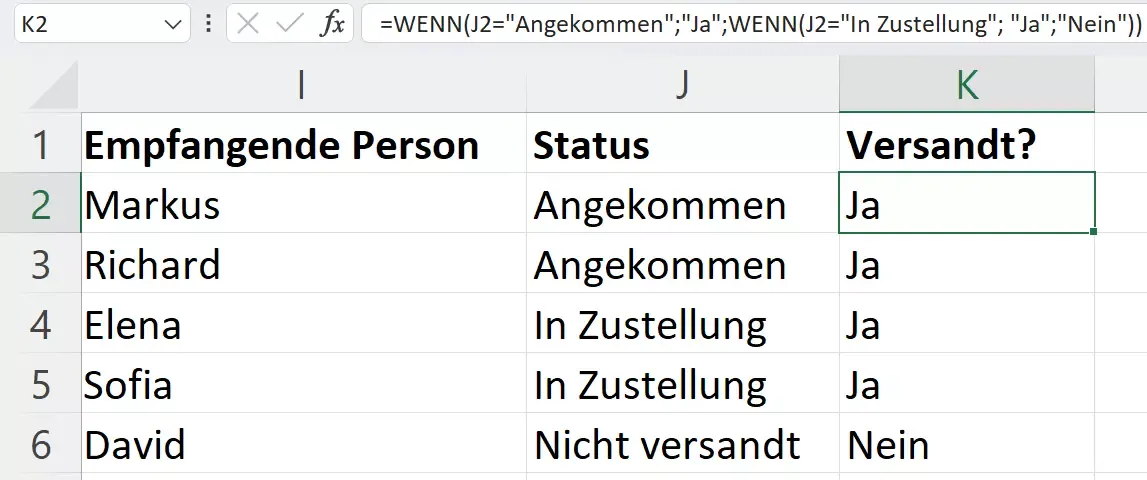
Task: Select row 1 header
Action: (40, 146)
